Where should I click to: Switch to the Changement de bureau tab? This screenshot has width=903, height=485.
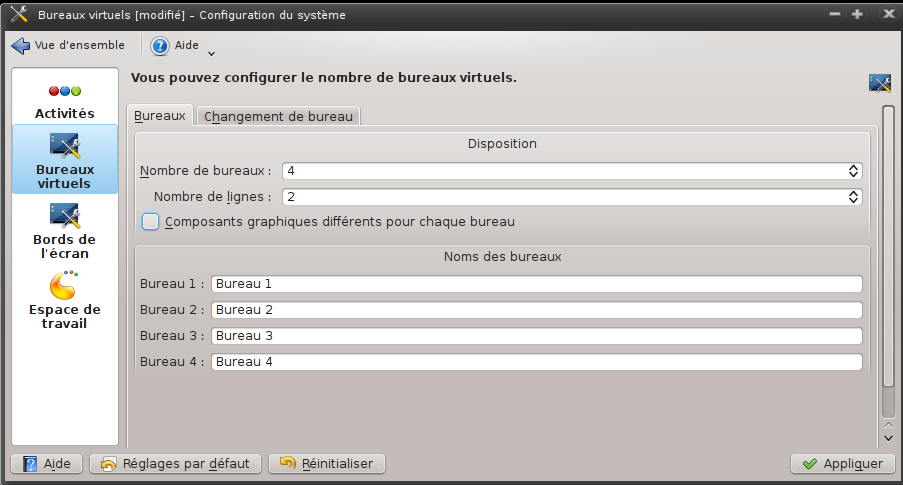278,116
